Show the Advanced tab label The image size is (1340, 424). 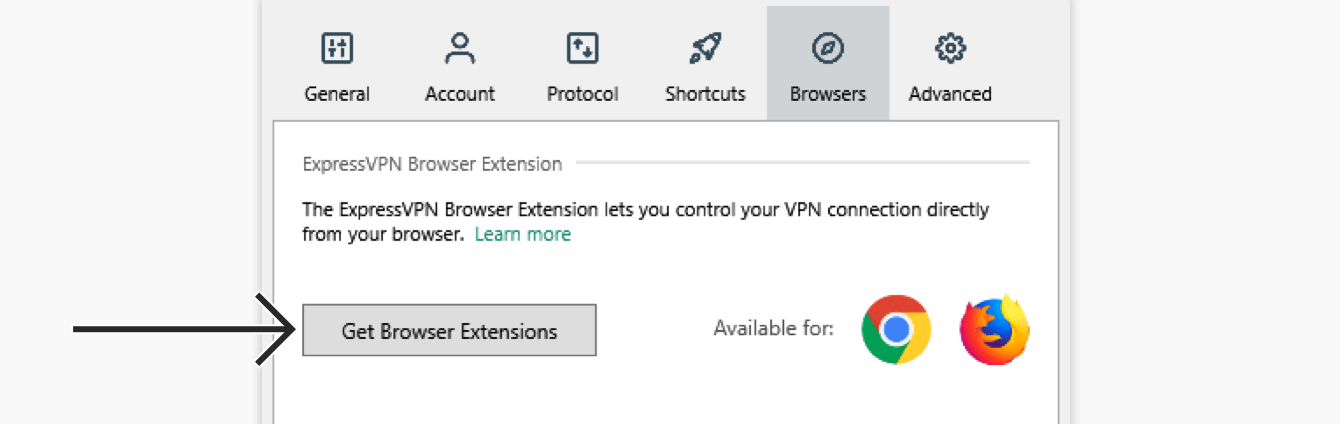point(950,94)
